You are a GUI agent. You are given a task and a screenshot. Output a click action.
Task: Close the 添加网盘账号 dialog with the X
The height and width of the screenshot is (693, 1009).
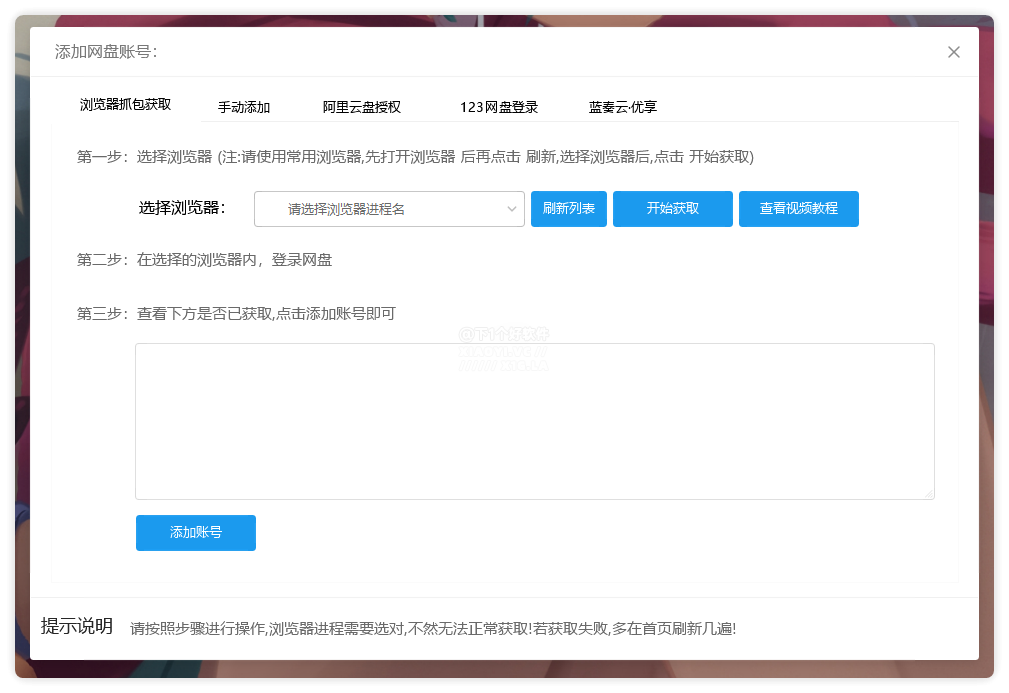coord(953,52)
